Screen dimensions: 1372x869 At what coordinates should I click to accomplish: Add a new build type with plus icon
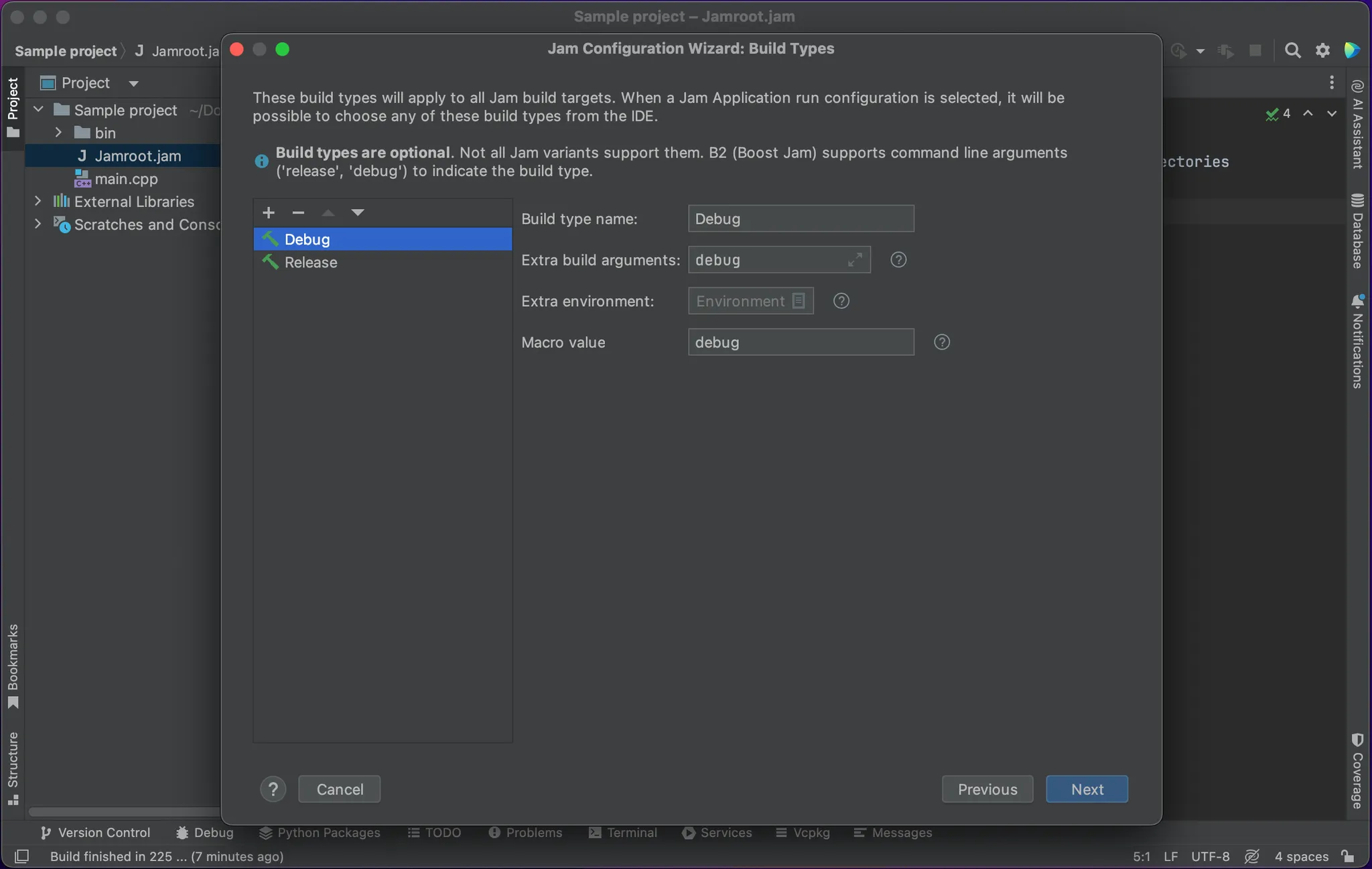[x=269, y=212]
